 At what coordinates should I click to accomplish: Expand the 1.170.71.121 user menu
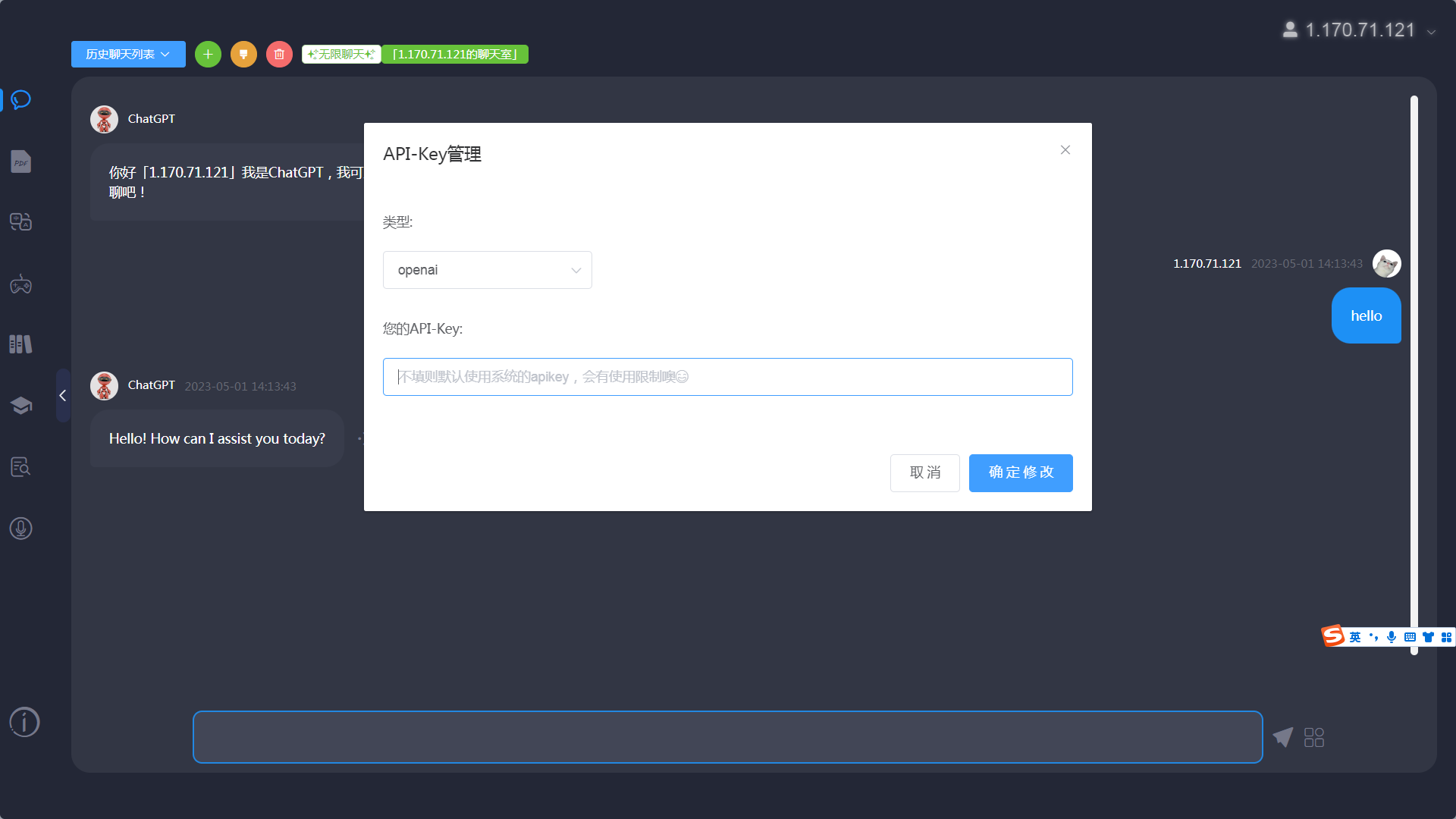tap(1359, 30)
